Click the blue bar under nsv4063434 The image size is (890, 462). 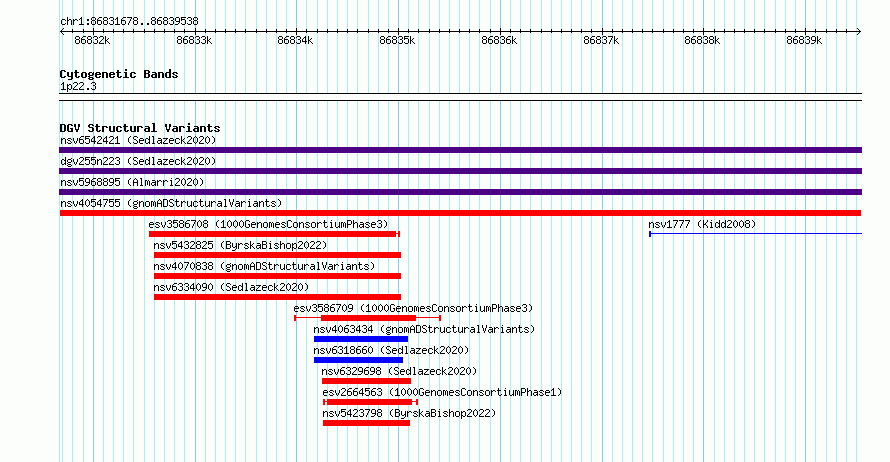point(361,339)
